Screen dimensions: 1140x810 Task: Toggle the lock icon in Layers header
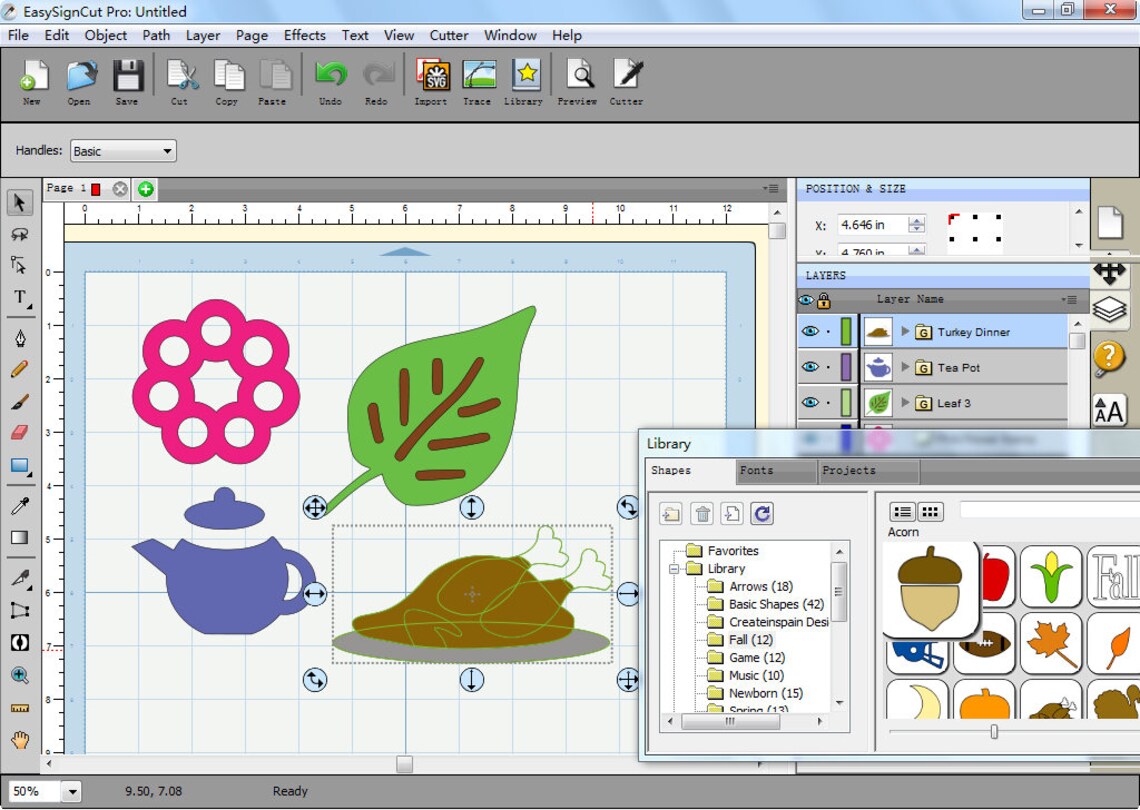pyautogui.click(x=823, y=300)
